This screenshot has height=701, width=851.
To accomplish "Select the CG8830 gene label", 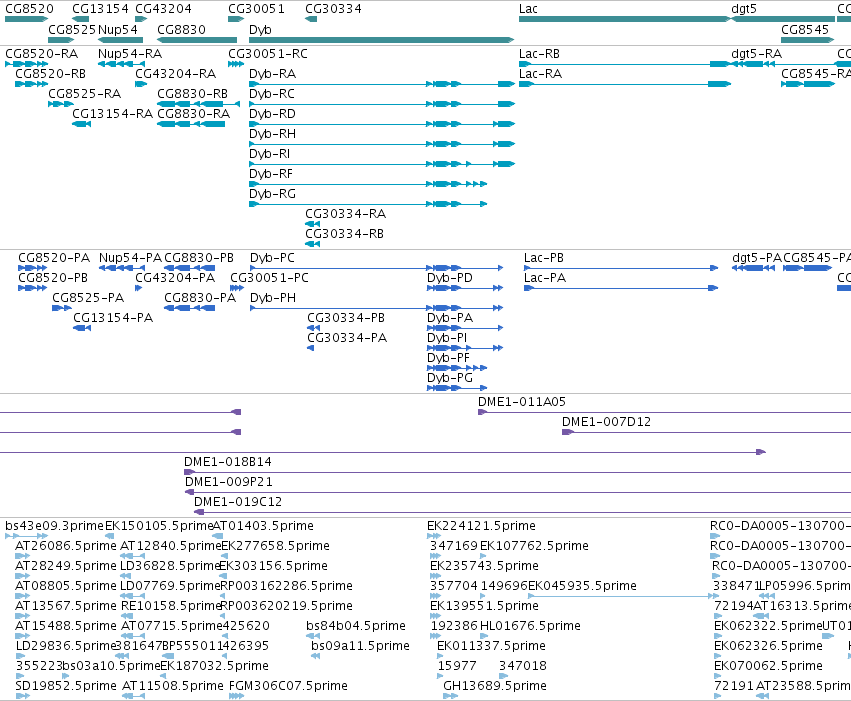I will click(181, 30).
